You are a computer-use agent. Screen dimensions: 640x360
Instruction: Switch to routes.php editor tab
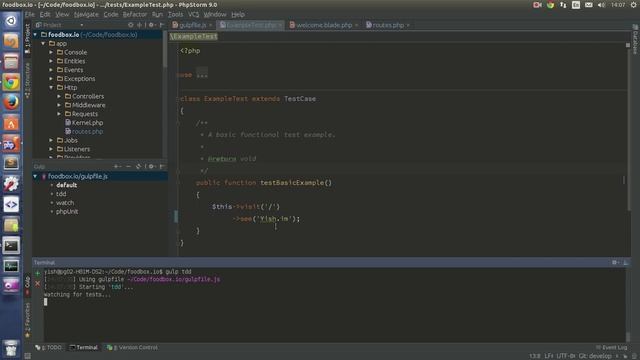click(x=387, y=25)
